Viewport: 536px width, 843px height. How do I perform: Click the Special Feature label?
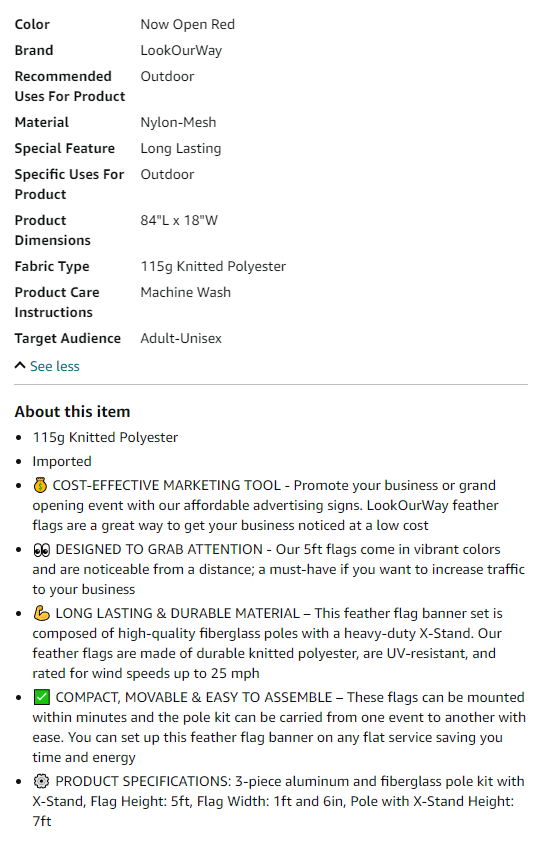click(65, 148)
